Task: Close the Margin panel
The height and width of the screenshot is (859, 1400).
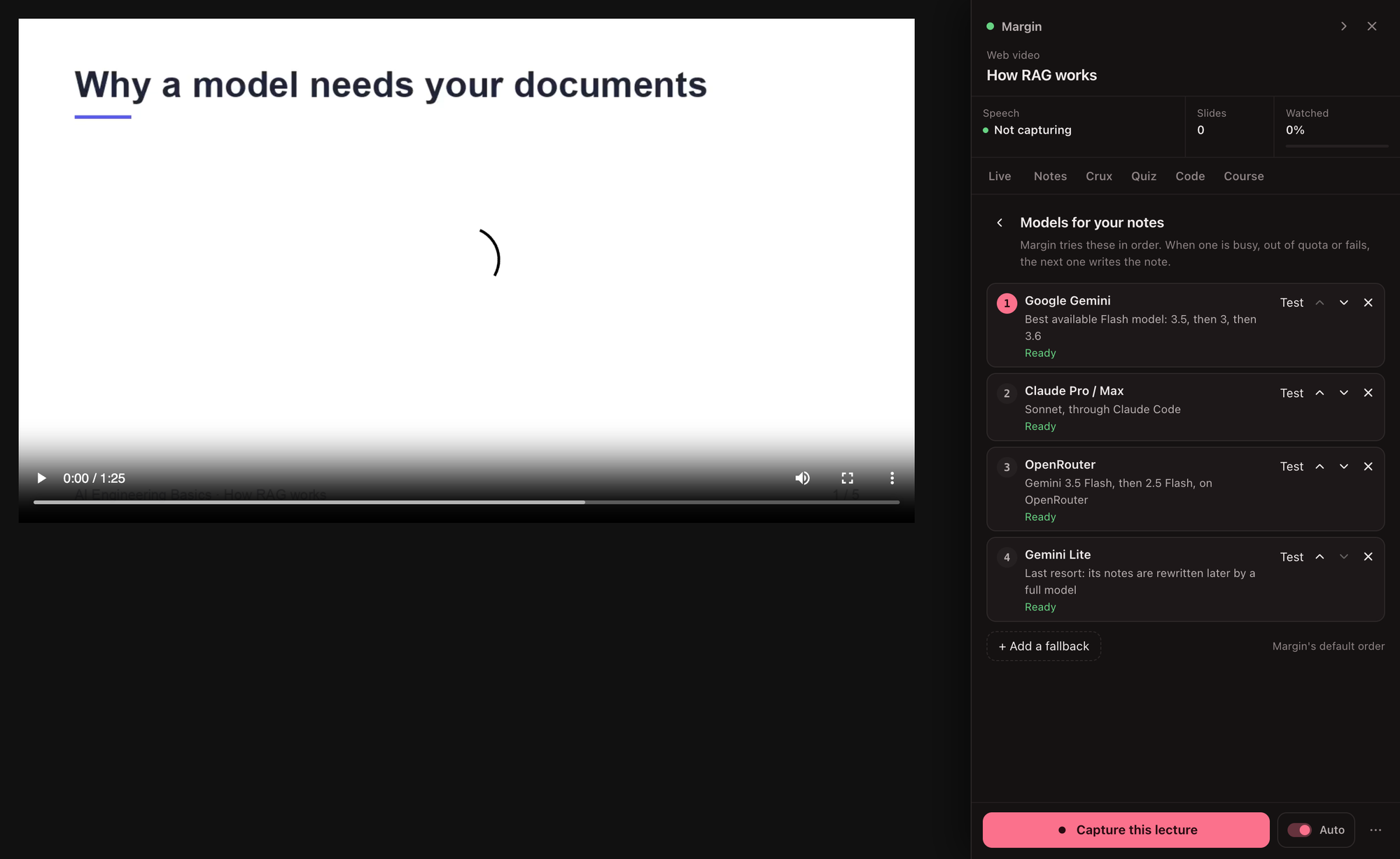Action: coord(1372,26)
